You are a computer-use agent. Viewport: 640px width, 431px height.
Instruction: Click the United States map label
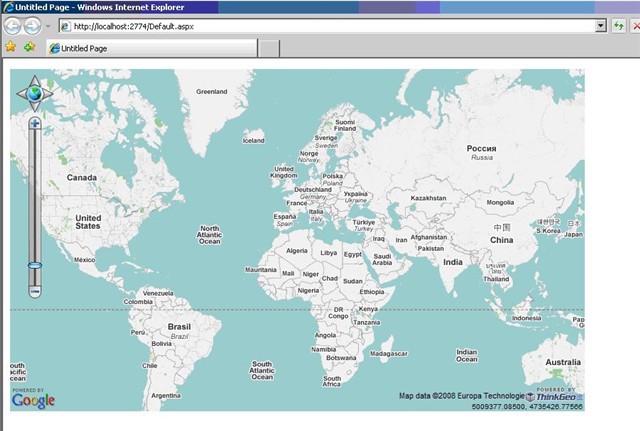88,222
